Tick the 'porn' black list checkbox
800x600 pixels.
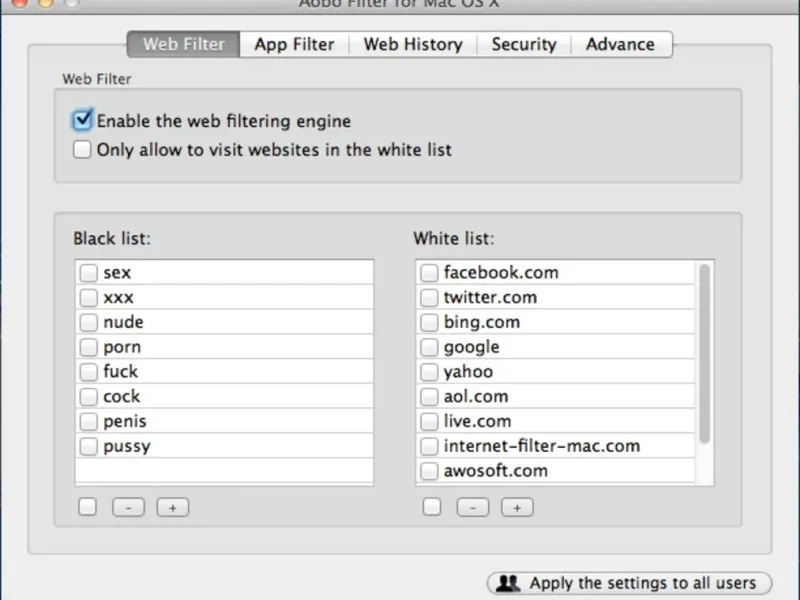[x=88, y=347]
